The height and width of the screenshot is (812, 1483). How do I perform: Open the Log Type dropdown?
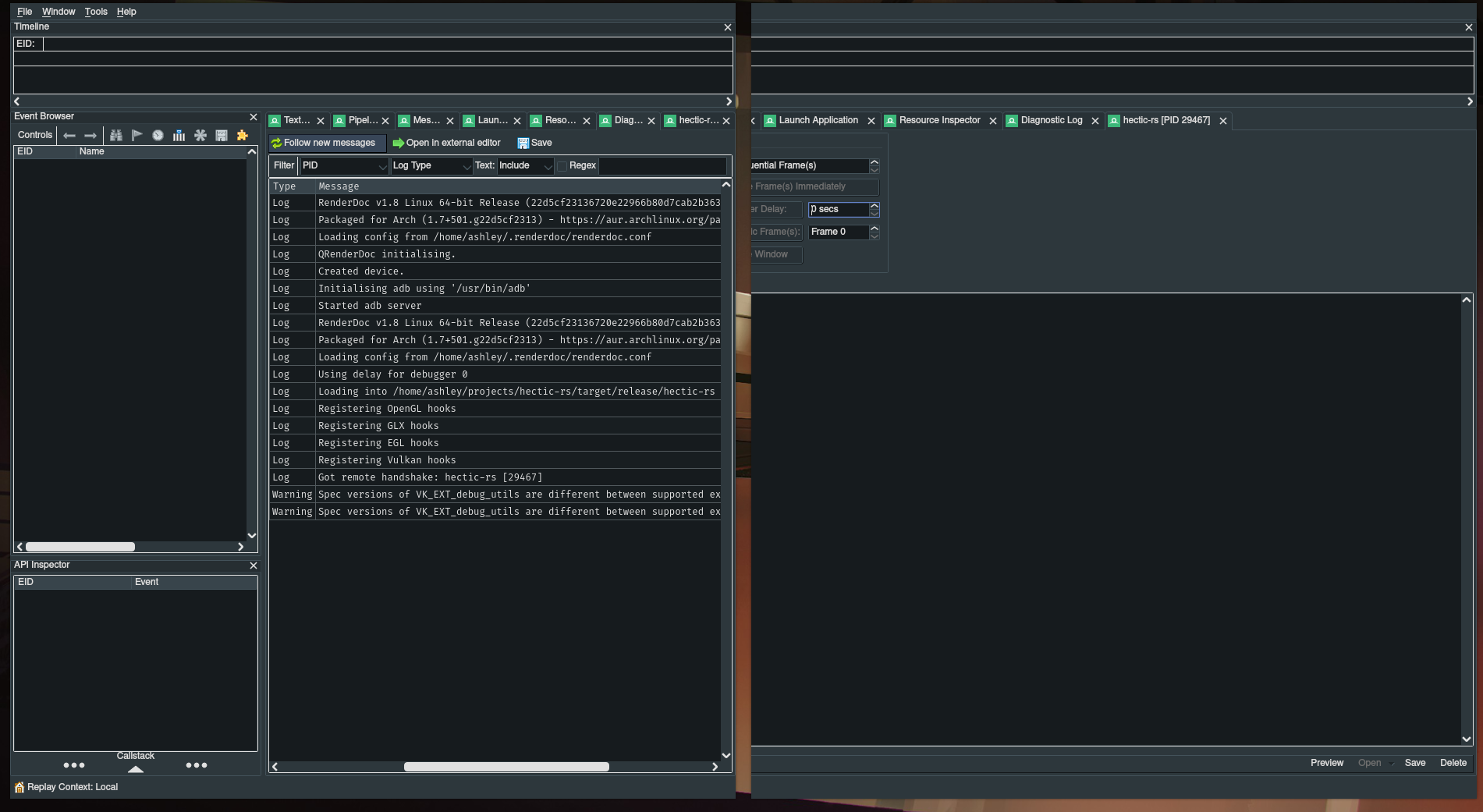431,166
